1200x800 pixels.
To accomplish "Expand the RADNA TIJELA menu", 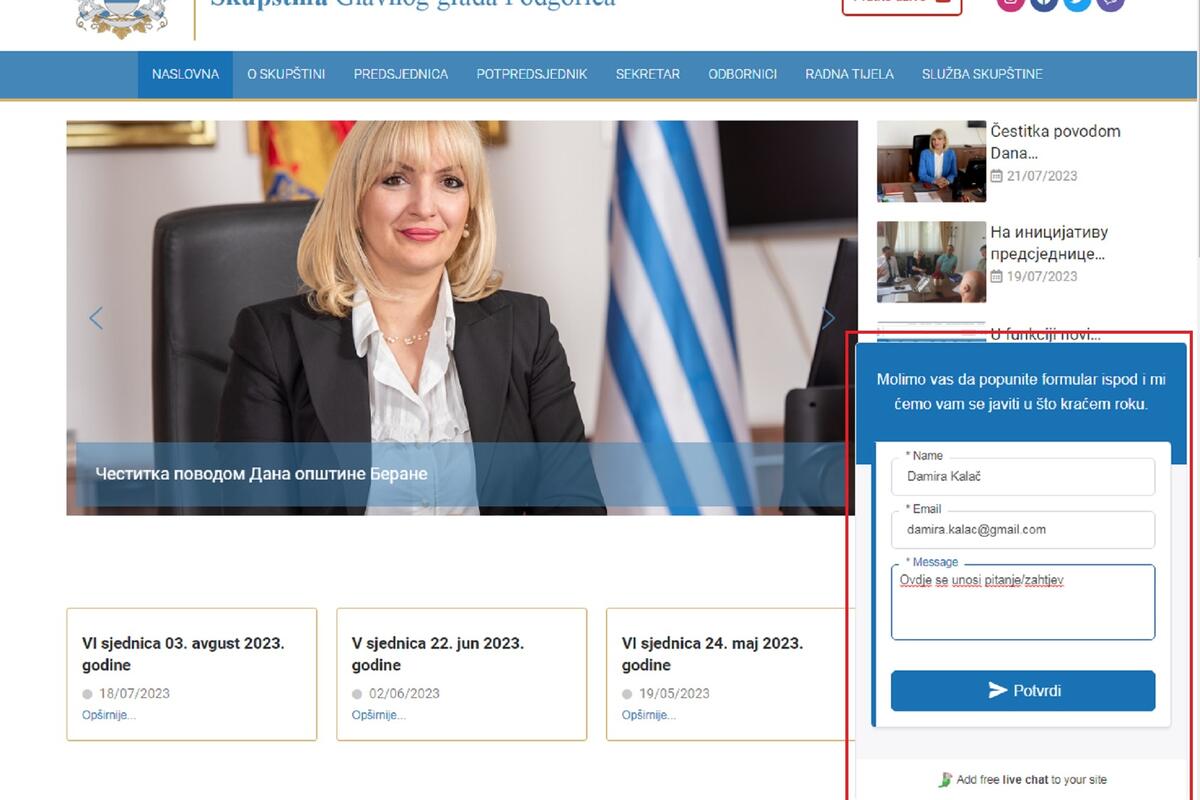I will tap(849, 74).
